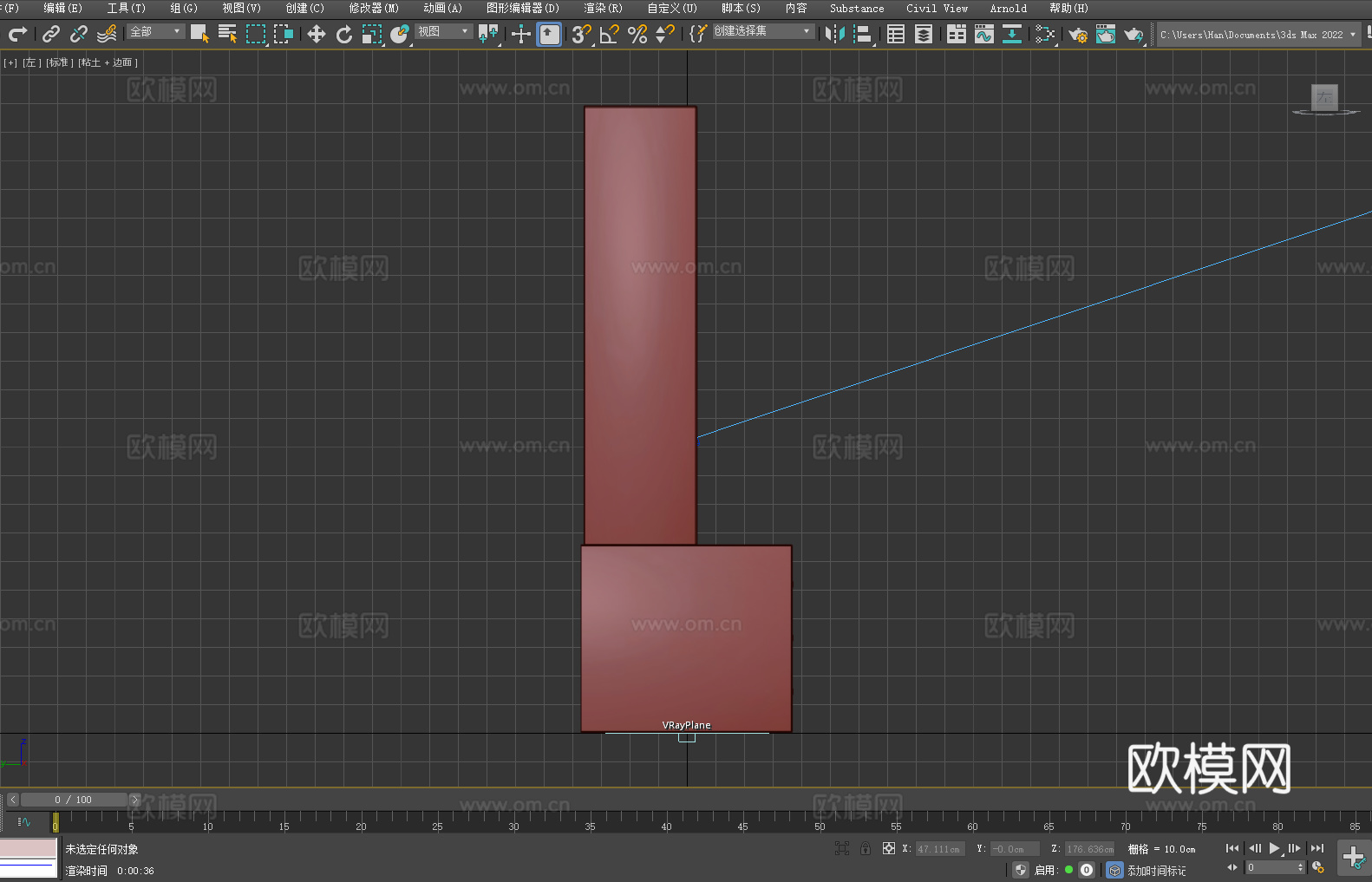
Task: Click the Bind to Space Warp icon
Action: point(107,34)
